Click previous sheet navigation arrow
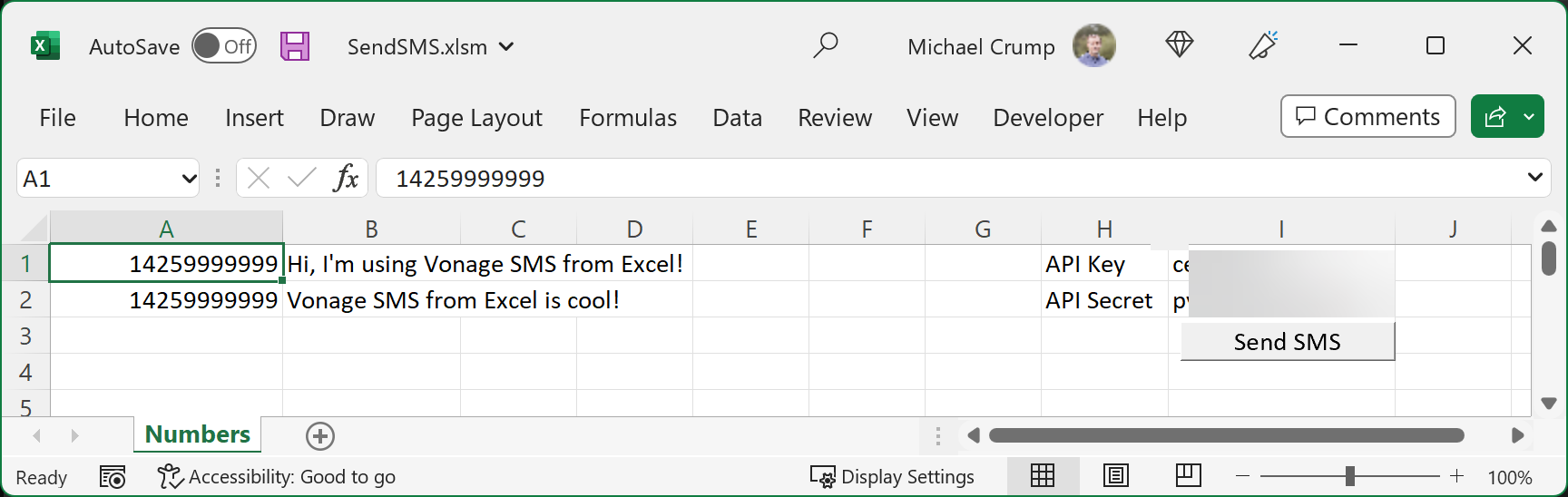The width and height of the screenshot is (1568, 497). point(37,436)
